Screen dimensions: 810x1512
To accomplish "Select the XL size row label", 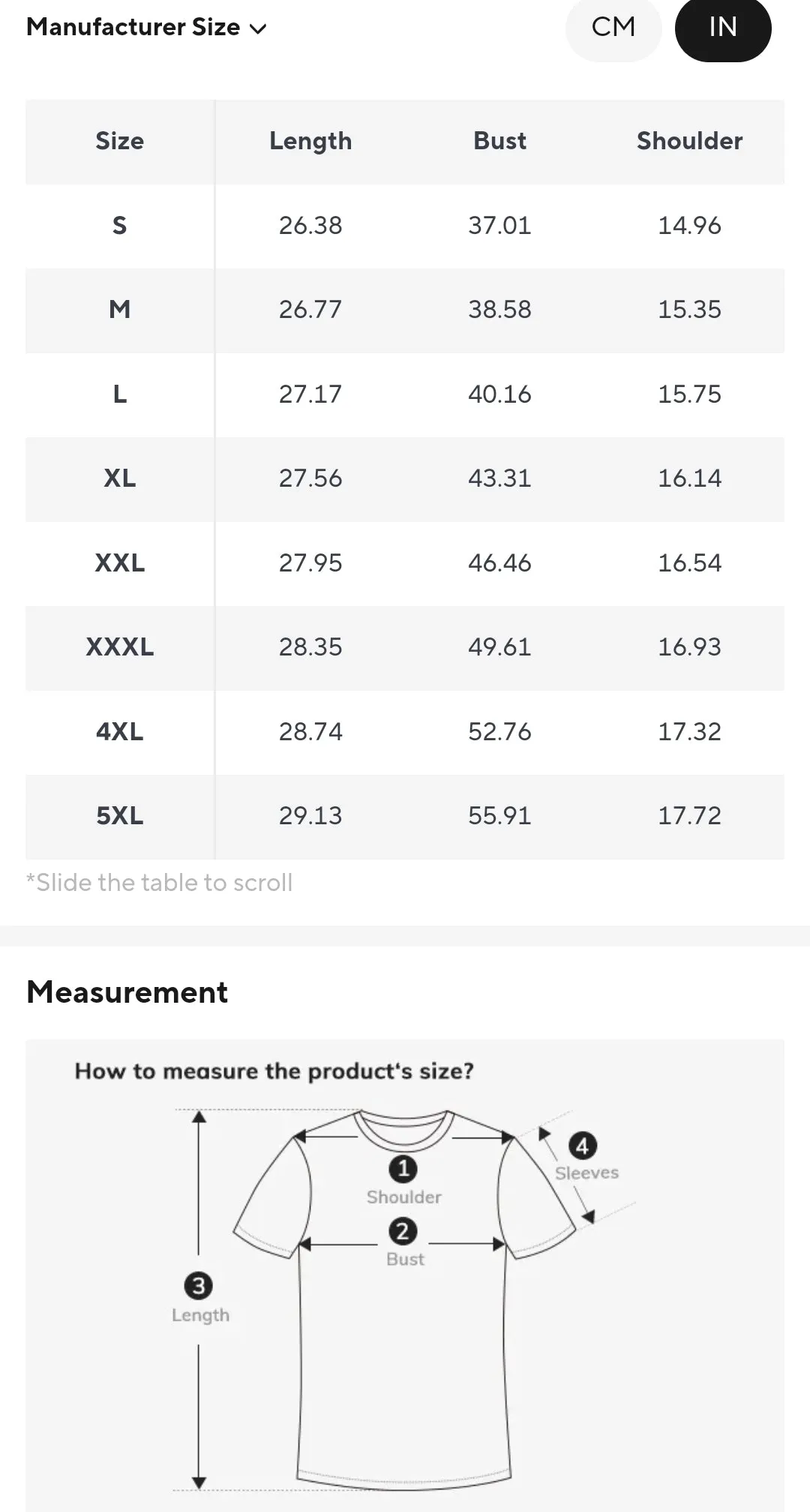I will click(x=120, y=478).
